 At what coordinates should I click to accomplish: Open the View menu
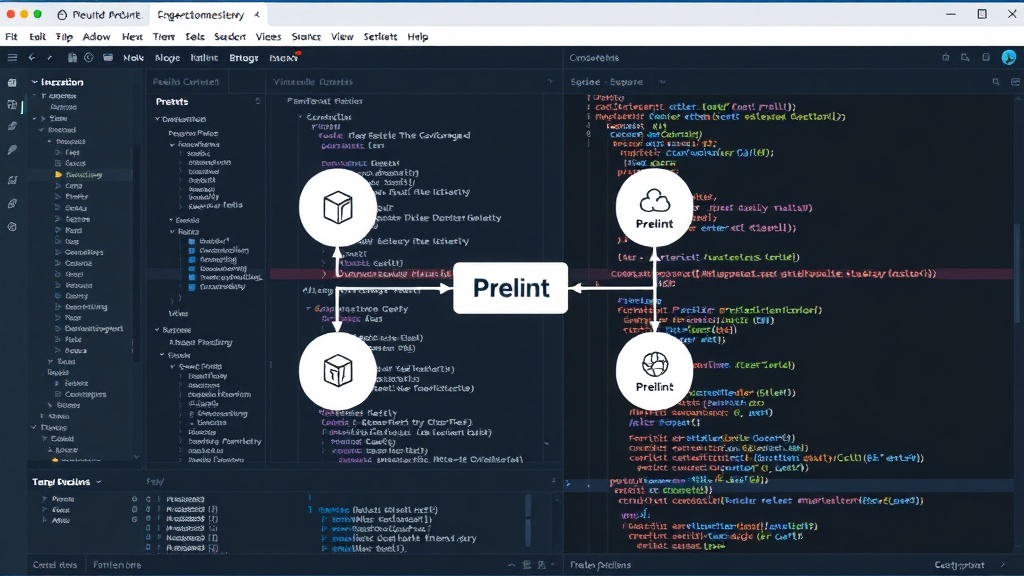[x=342, y=37]
